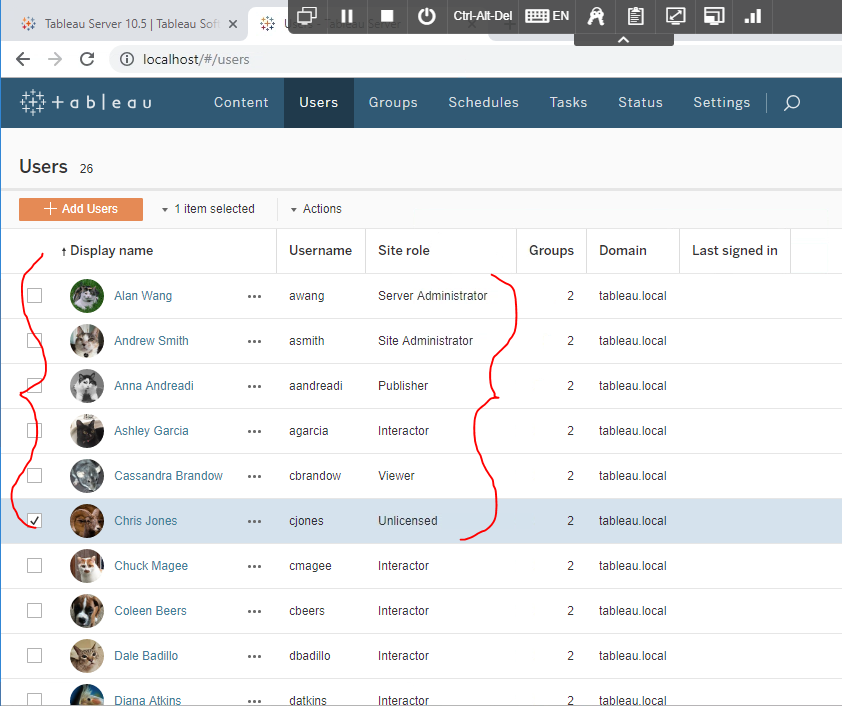Open the keyboard EN language selector
Viewport: 842px width, 706px height.
pos(547,16)
